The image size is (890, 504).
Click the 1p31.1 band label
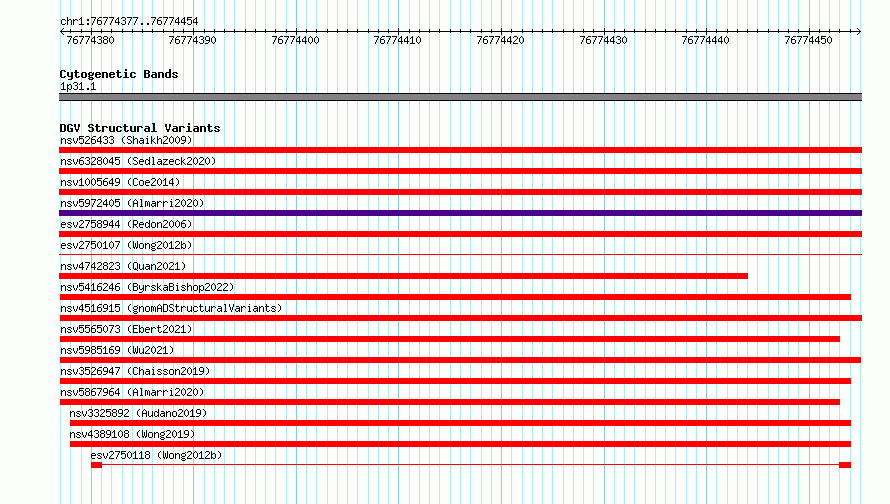pyautogui.click(x=78, y=86)
